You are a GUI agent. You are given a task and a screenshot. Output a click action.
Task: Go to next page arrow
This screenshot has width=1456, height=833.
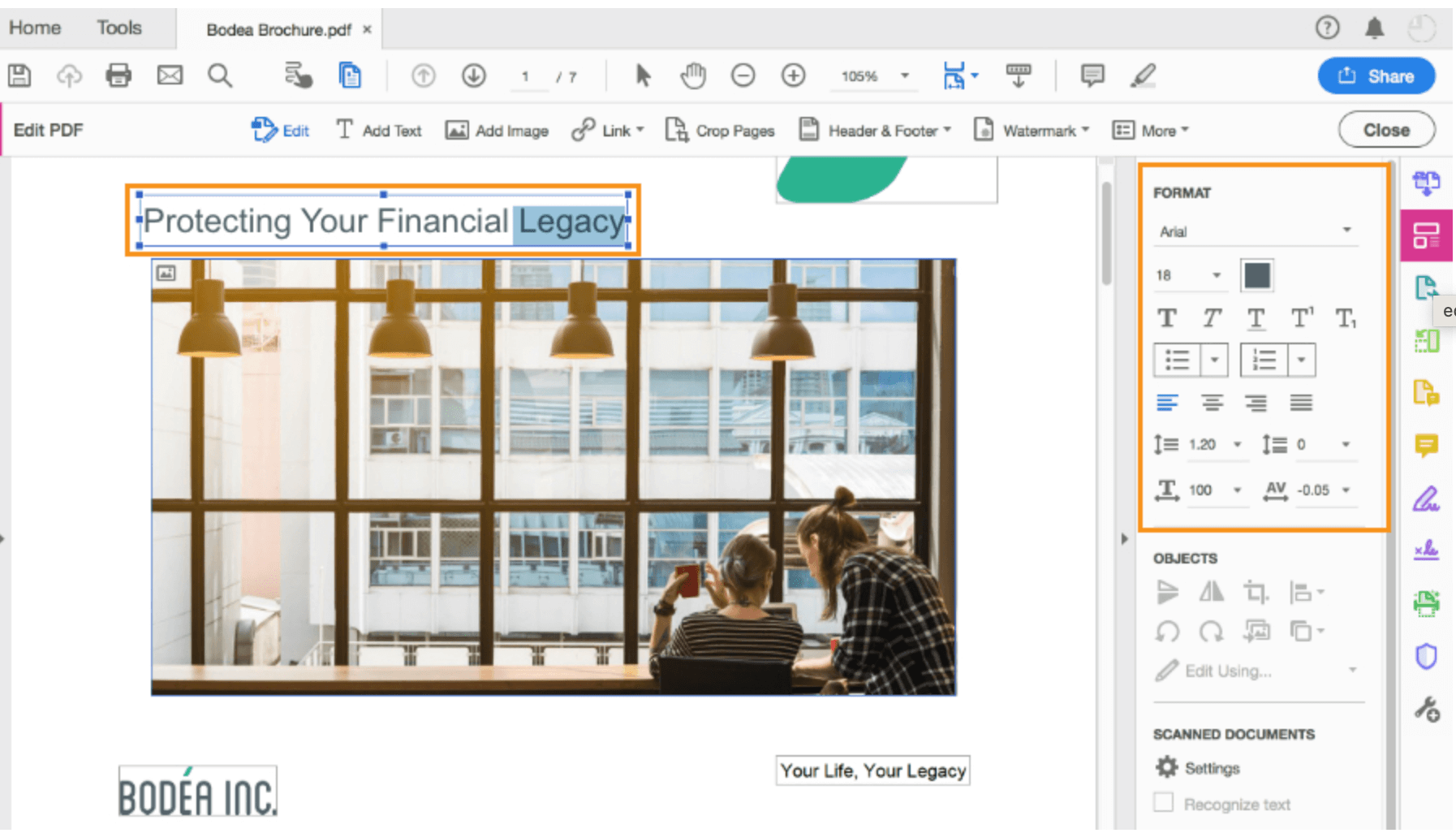click(474, 76)
